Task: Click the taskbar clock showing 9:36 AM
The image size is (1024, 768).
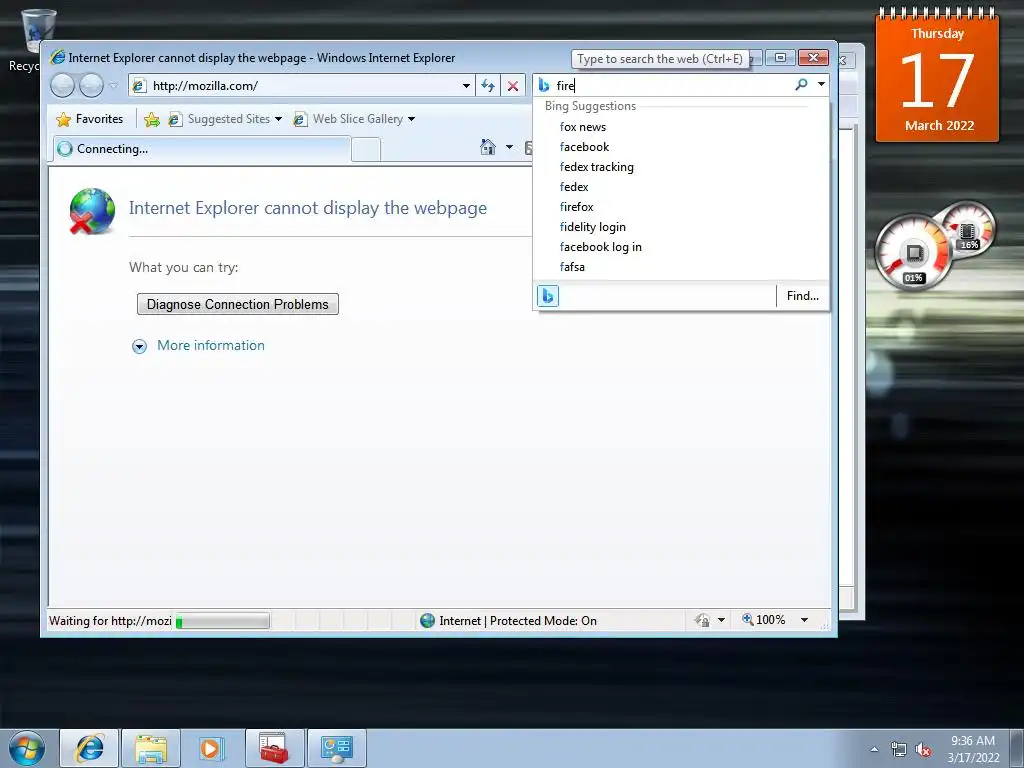Action: pyautogui.click(x=973, y=749)
